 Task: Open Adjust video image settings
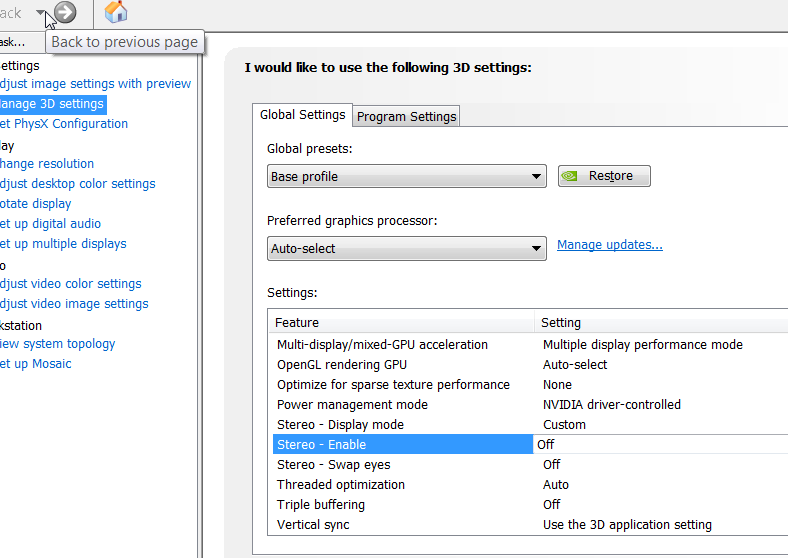pyautogui.click(x=74, y=304)
